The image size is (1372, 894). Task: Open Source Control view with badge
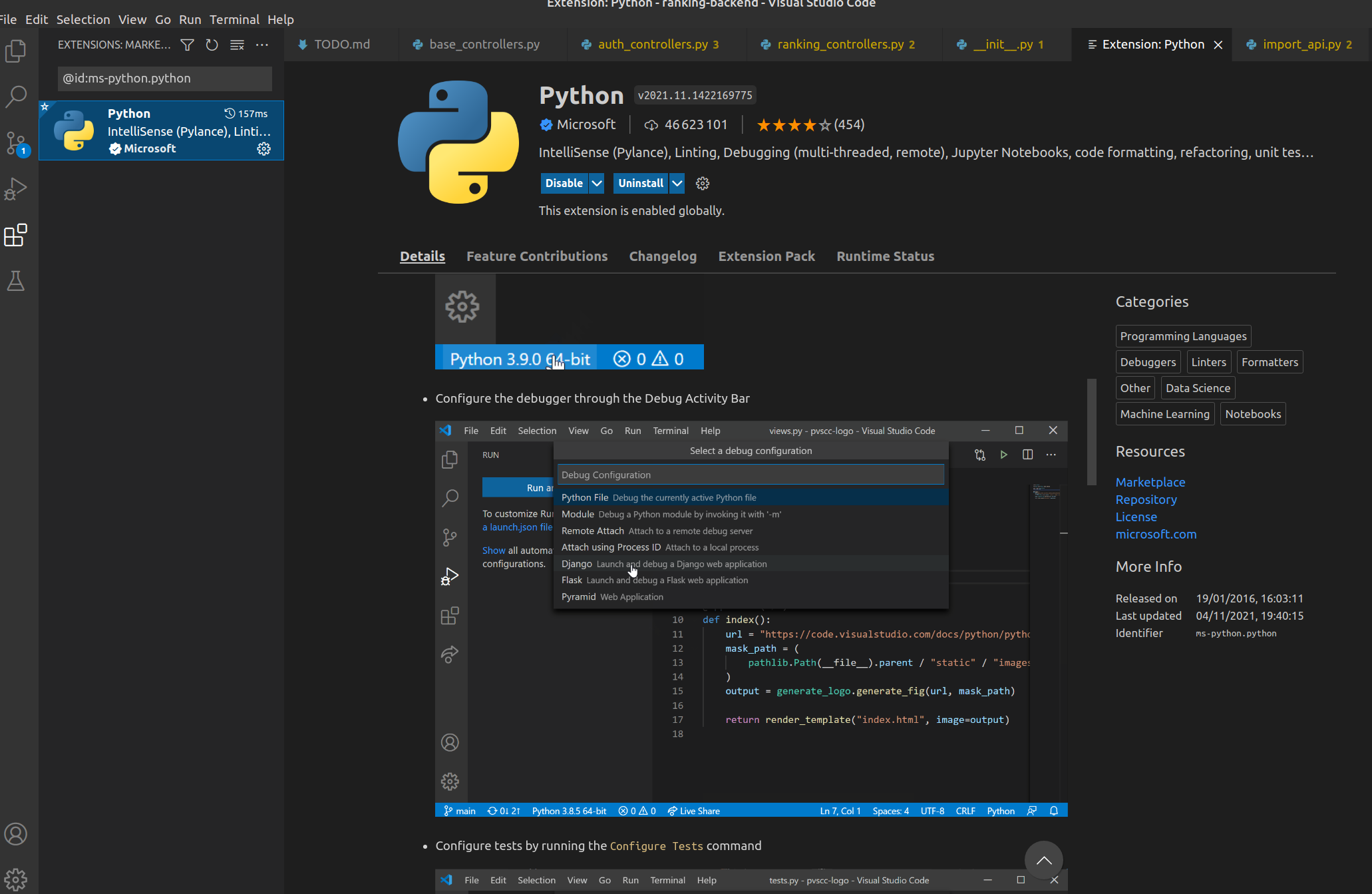tap(15, 142)
